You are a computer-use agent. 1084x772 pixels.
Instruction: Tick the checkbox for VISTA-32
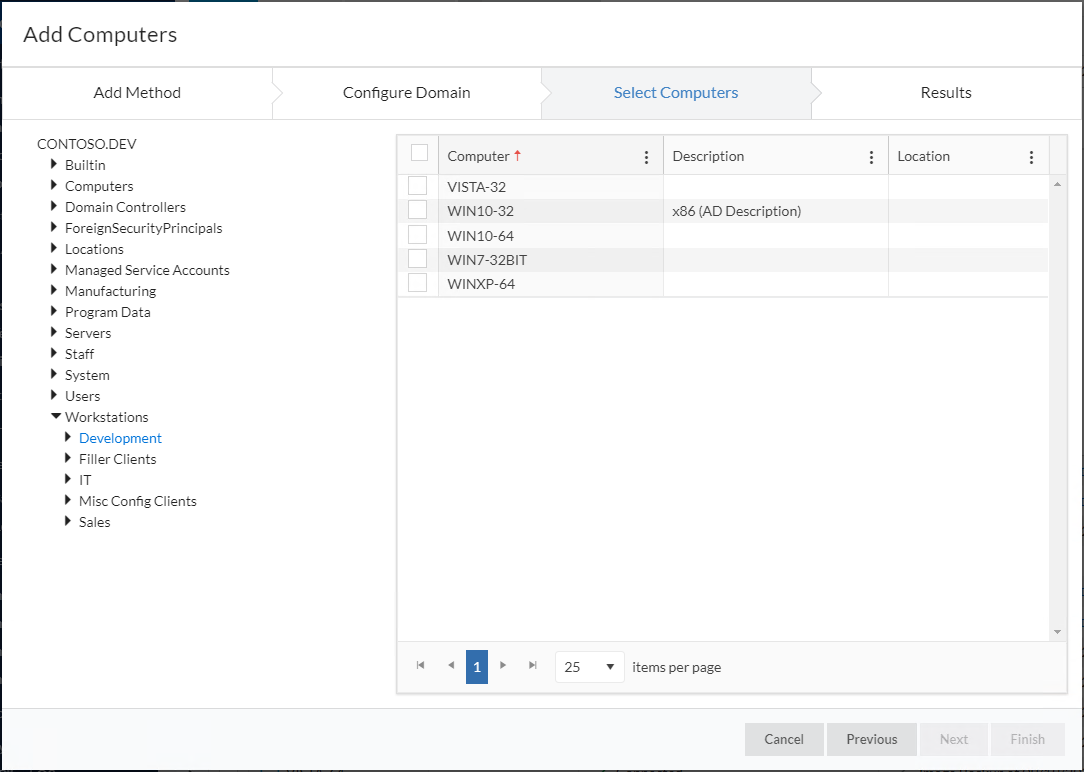[417, 186]
